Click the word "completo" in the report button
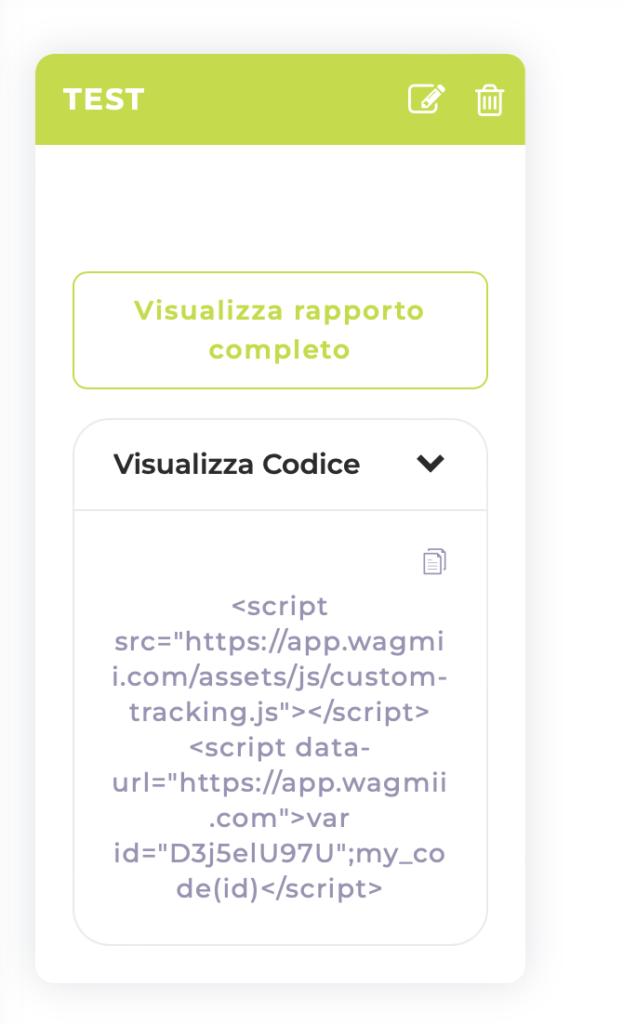Viewport: 623px width, 1024px height. click(280, 350)
